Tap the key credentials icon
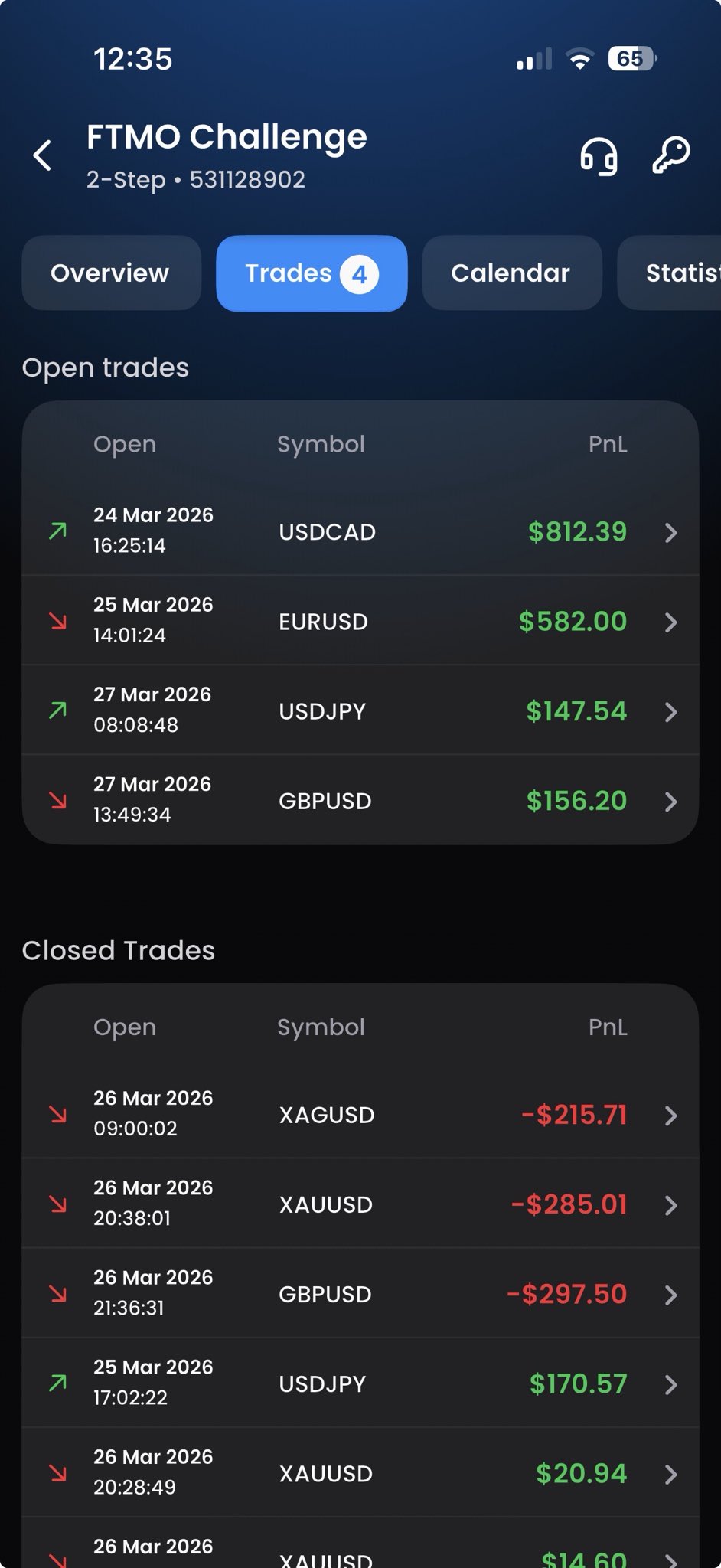Viewport: 721px width, 1568px height. [670, 155]
